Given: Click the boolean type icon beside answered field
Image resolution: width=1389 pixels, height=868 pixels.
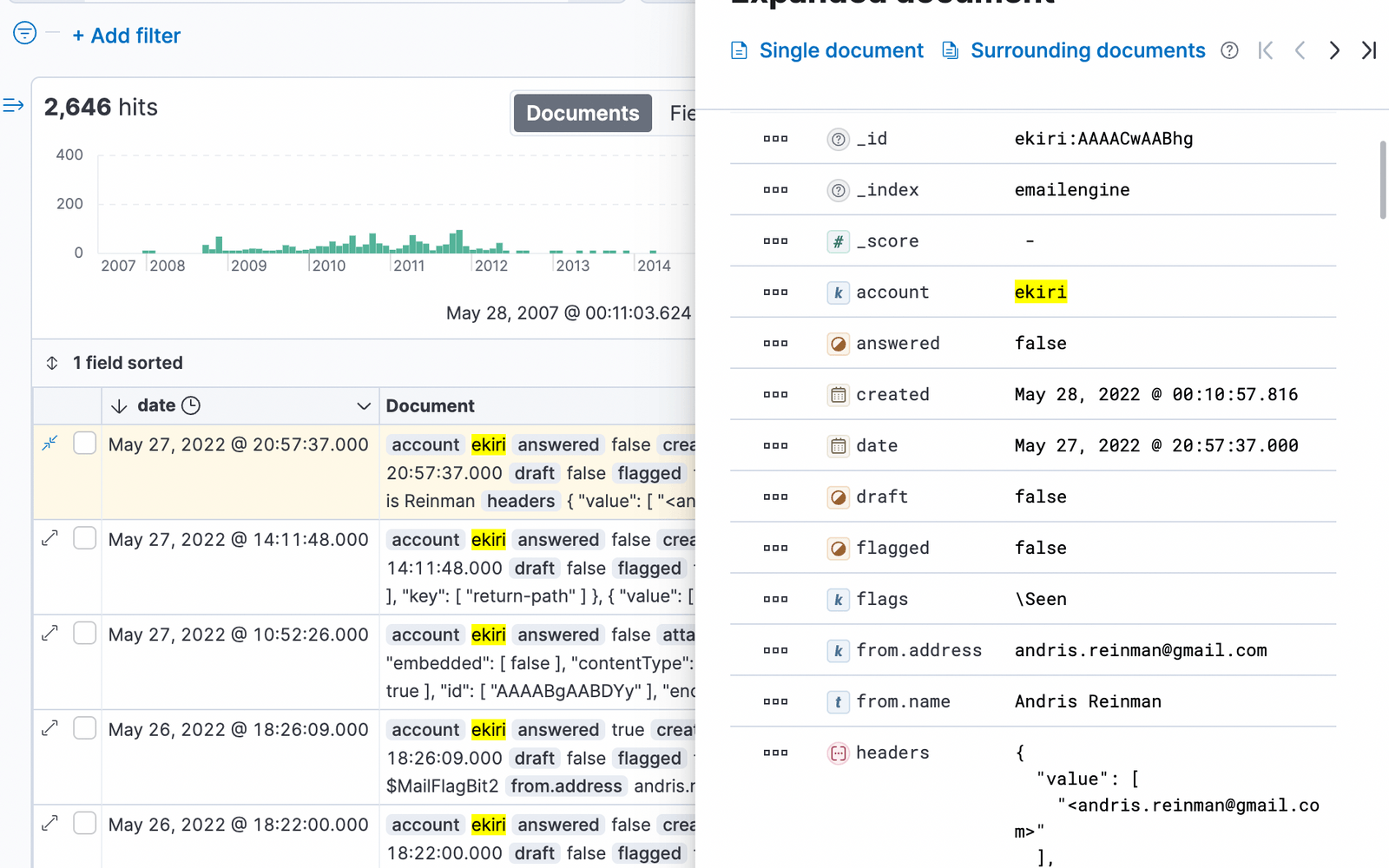Looking at the screenshot, I should (x=838, y=343).
